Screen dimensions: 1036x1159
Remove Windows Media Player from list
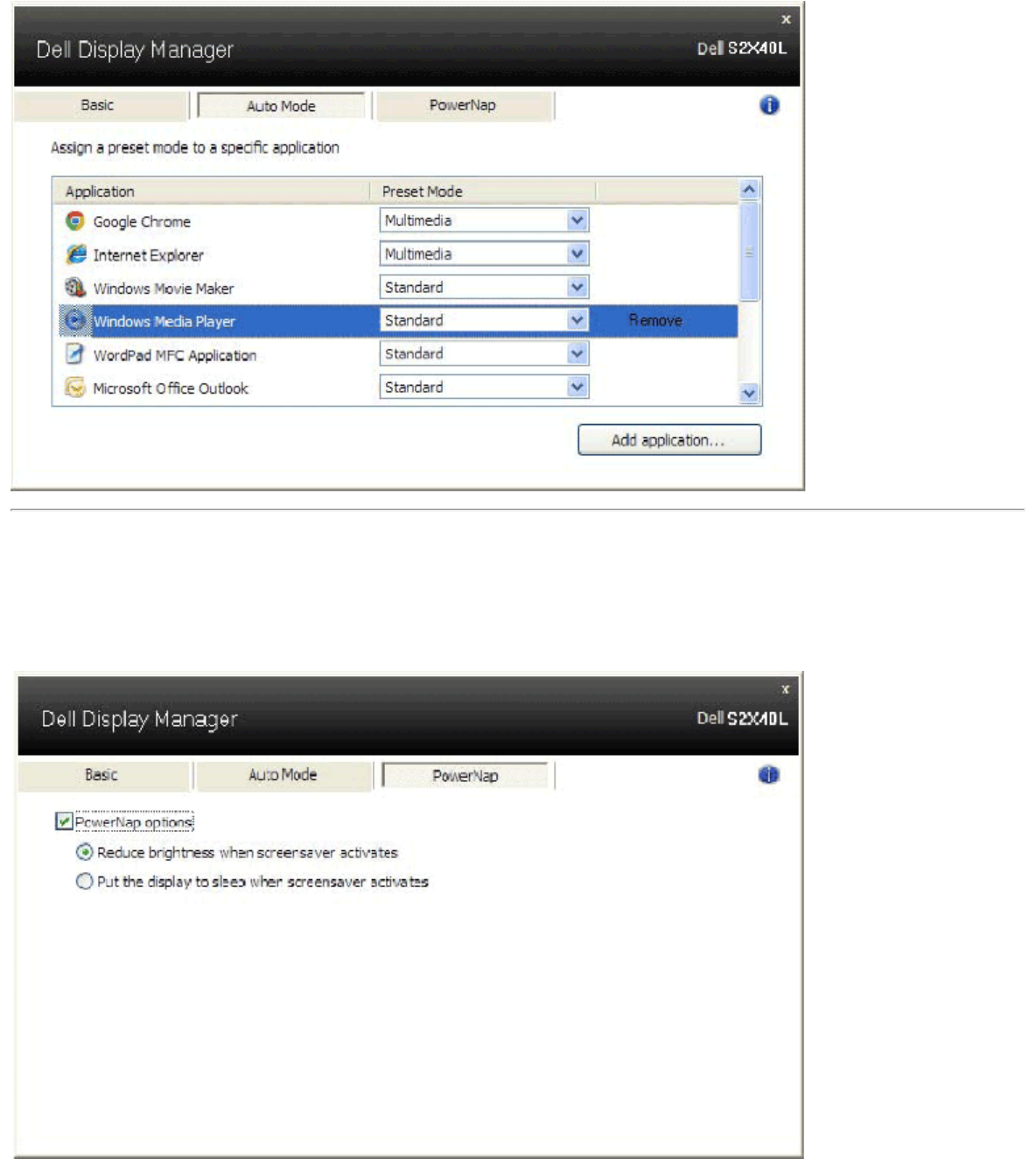[655, 320]
